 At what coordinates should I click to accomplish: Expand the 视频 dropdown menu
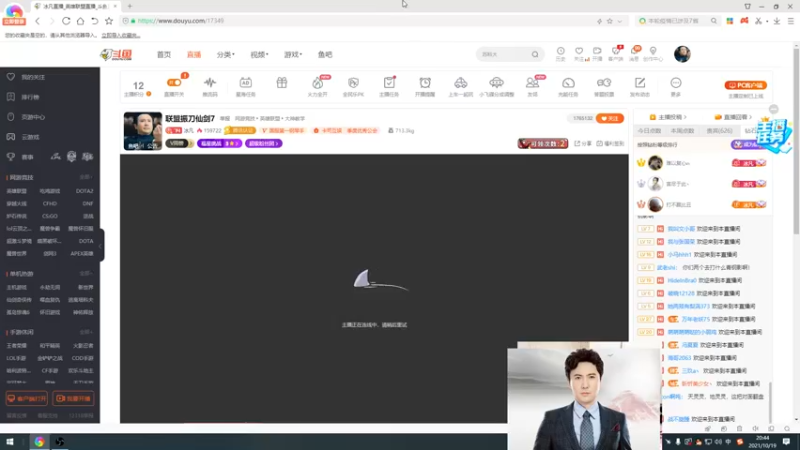pos(259,55)
